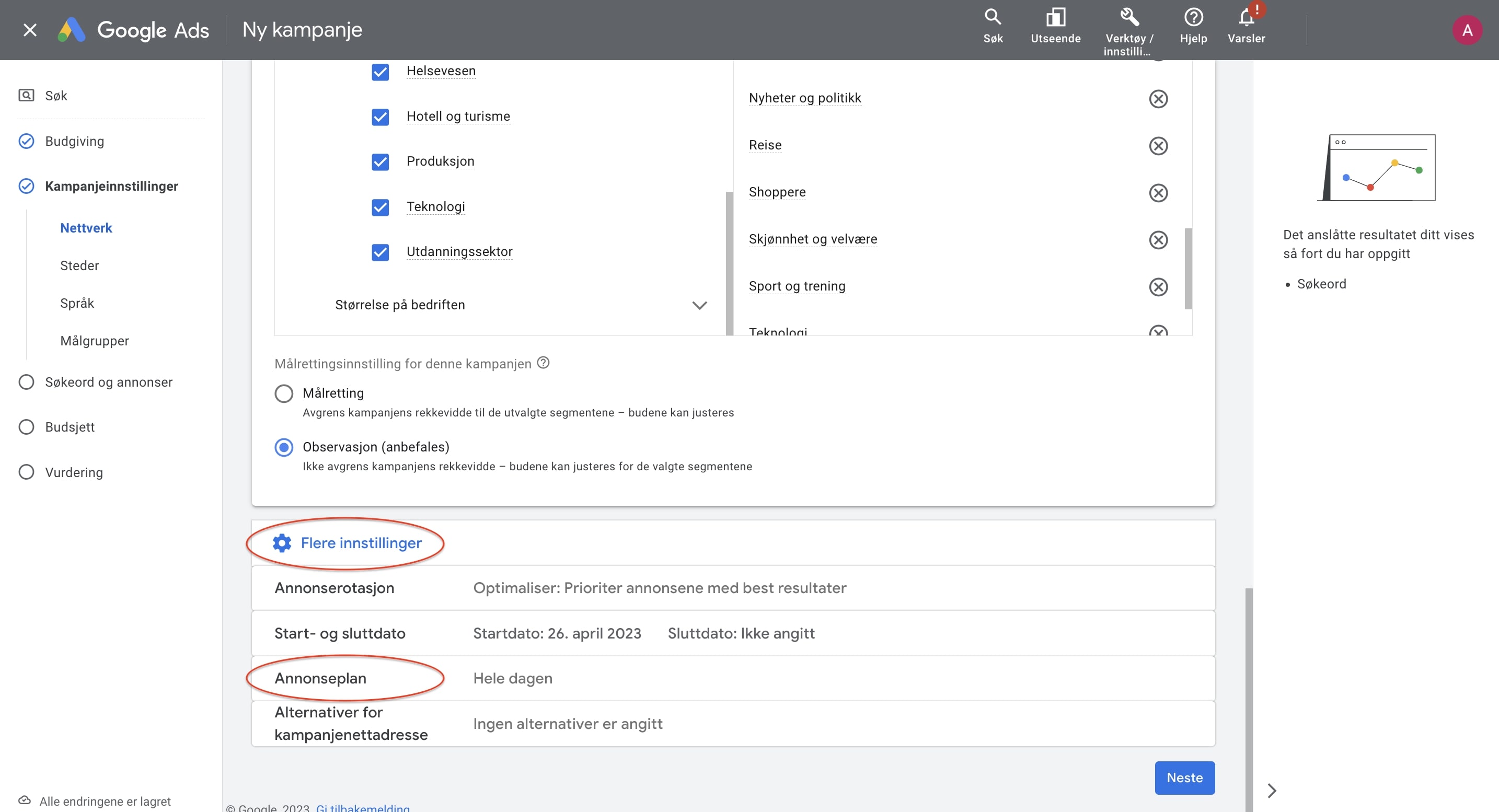This screenshot has width=1499, height=812.
Task: Remove the Reise segment with X icon
Action: click(1158, 145)
